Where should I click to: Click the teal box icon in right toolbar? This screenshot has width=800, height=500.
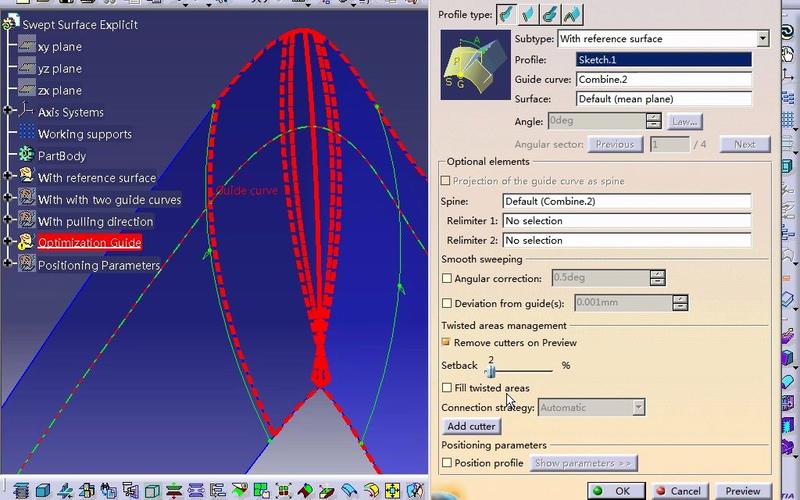[x=789, y=165]
